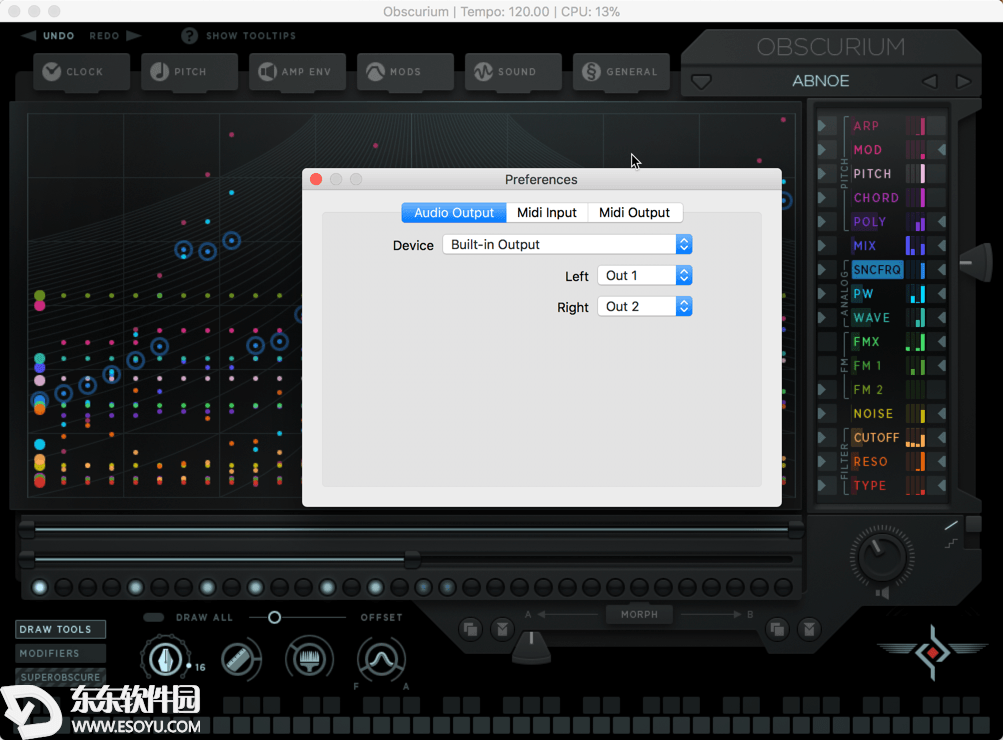The height and width of the screenshot is (740, 1003).
Task: Click the left arrow right of RESO
Action: tap(941, 462)
